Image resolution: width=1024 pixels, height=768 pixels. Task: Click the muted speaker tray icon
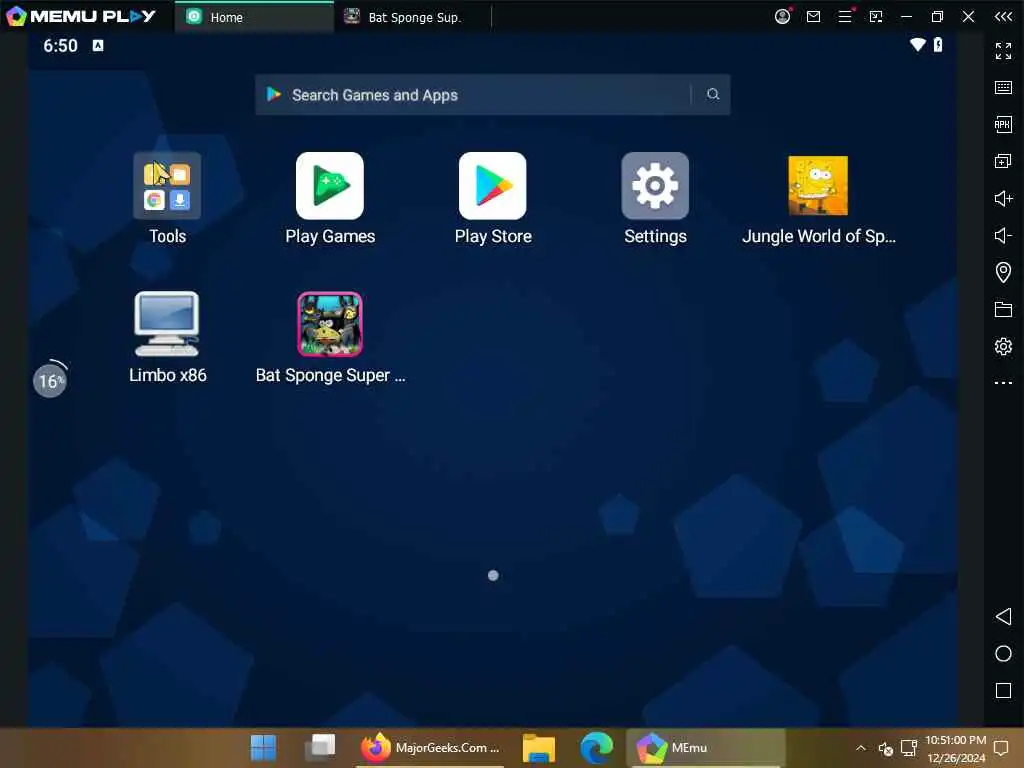pyautogui.click(x=886, y=748)
